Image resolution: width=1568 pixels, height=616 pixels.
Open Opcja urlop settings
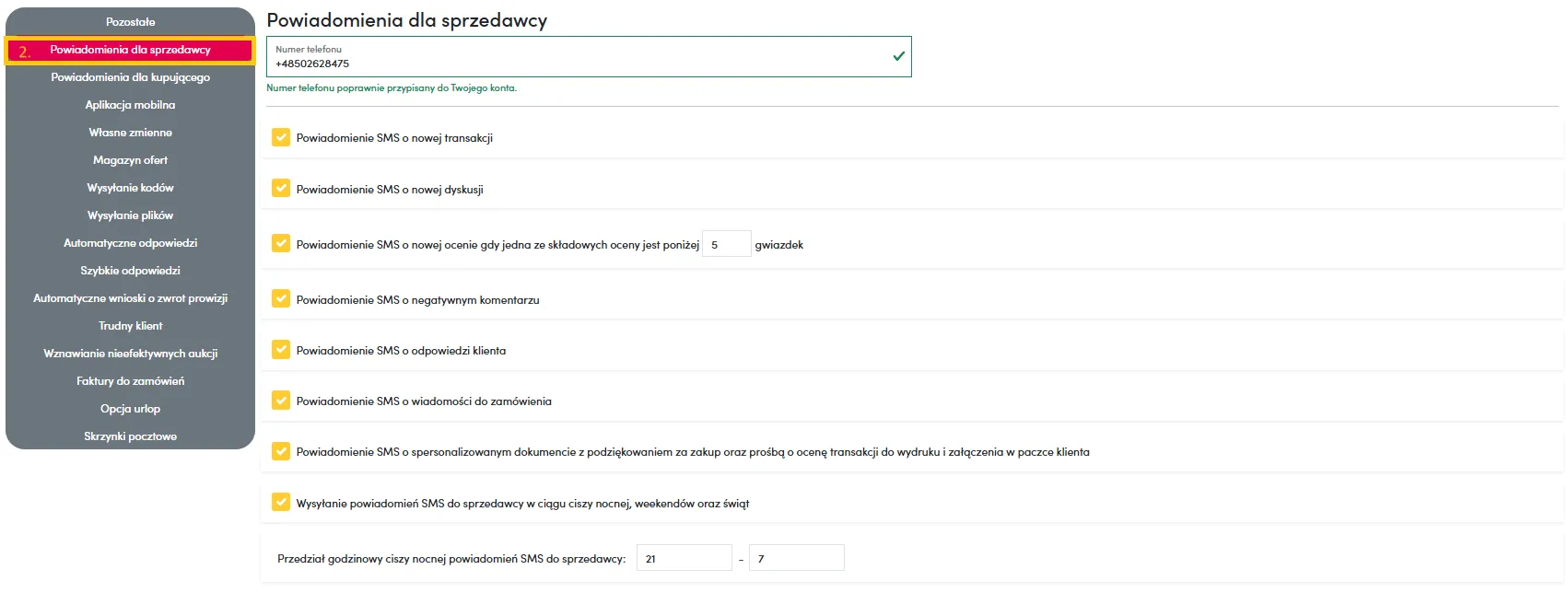(x=130, y=409)
